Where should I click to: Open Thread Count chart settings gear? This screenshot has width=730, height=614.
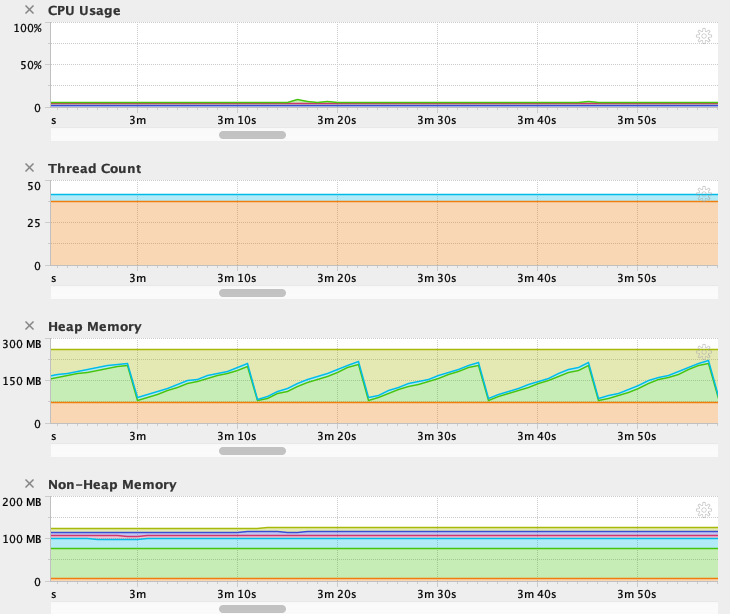coord(703,194)
